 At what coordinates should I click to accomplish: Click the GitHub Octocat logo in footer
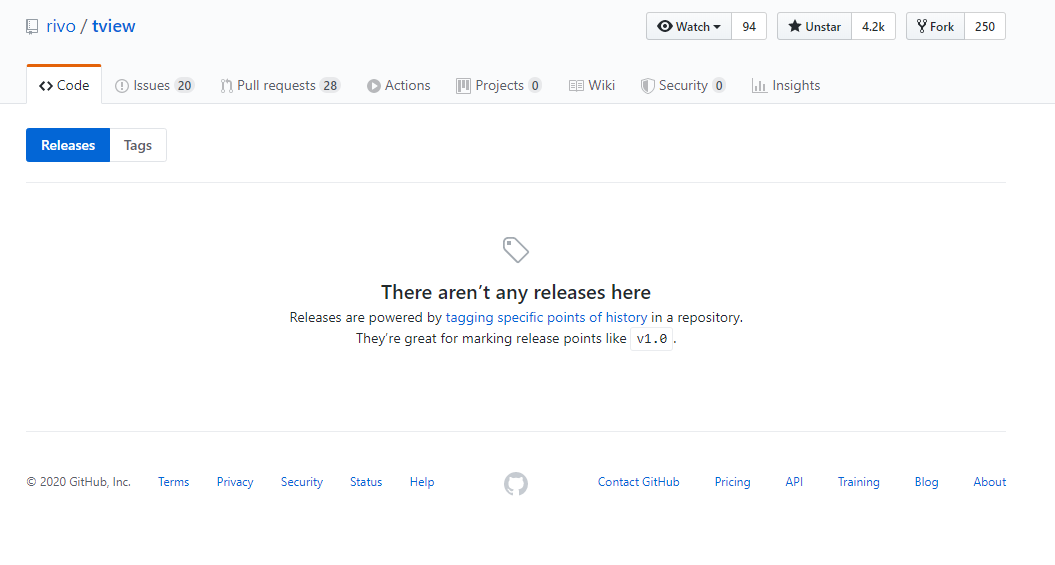point(516,484)
